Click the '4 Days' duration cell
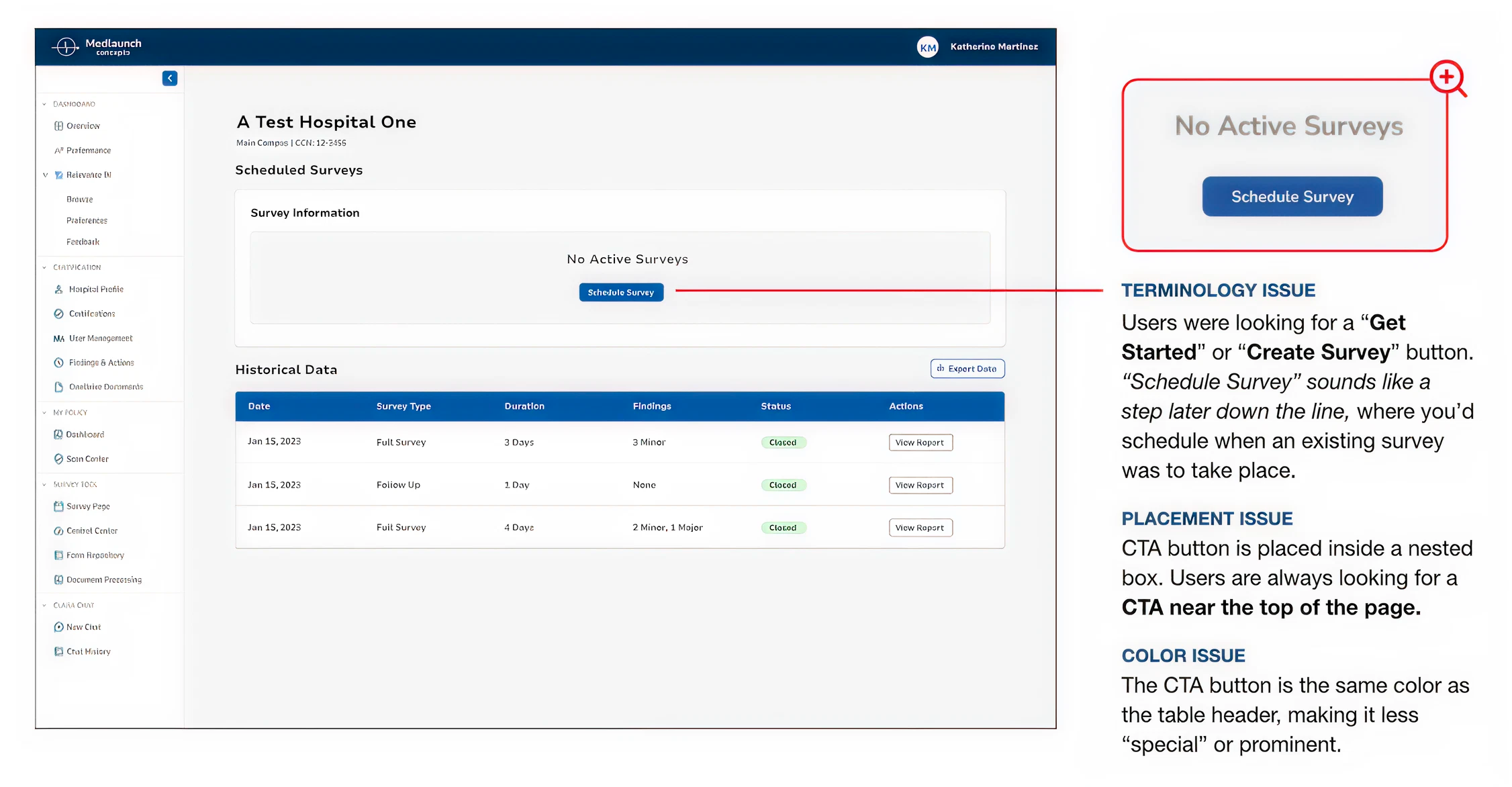1512x787 pixels. point(519,528)
